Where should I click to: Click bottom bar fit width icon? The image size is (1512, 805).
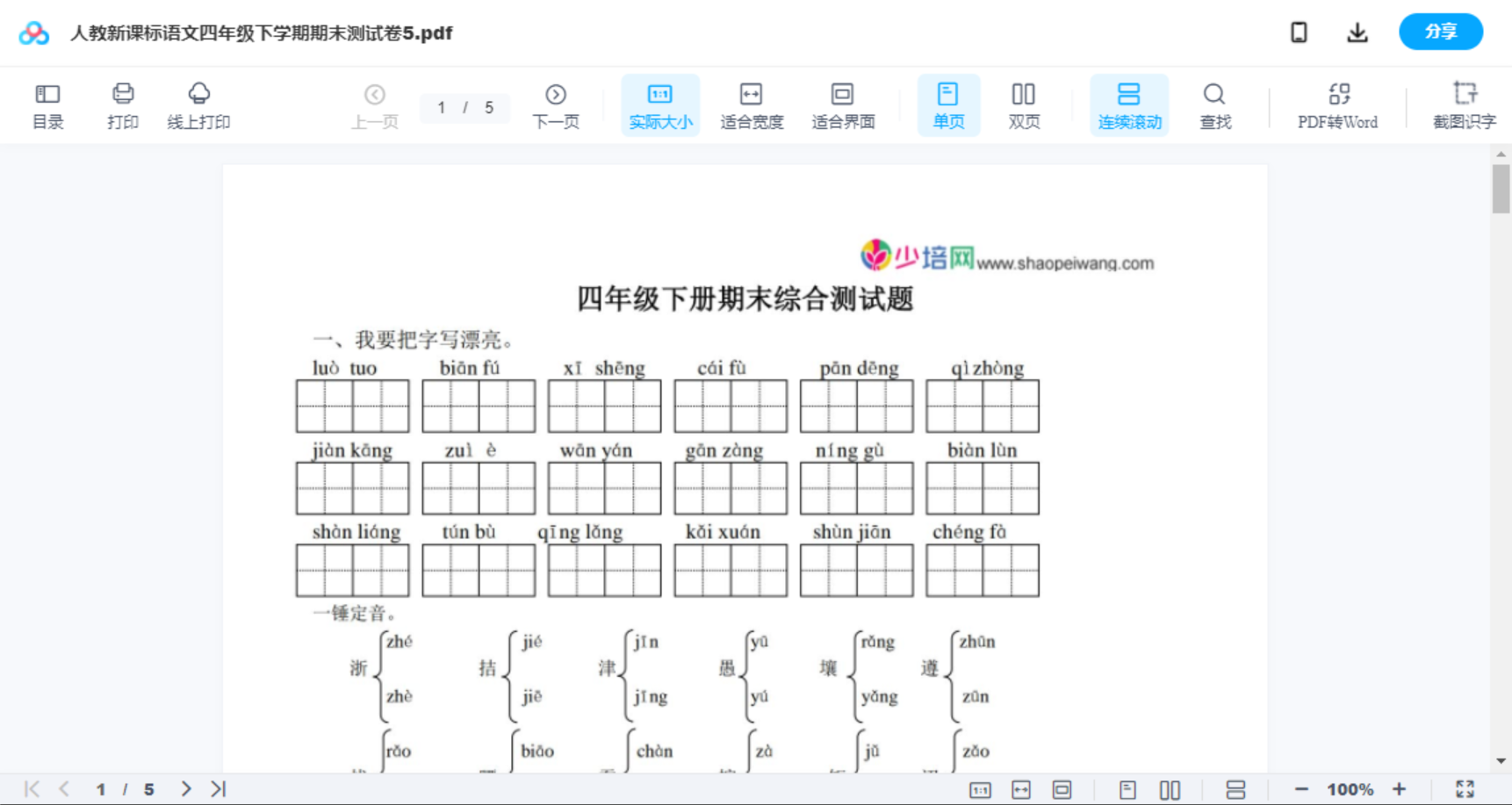(1021, 790)
